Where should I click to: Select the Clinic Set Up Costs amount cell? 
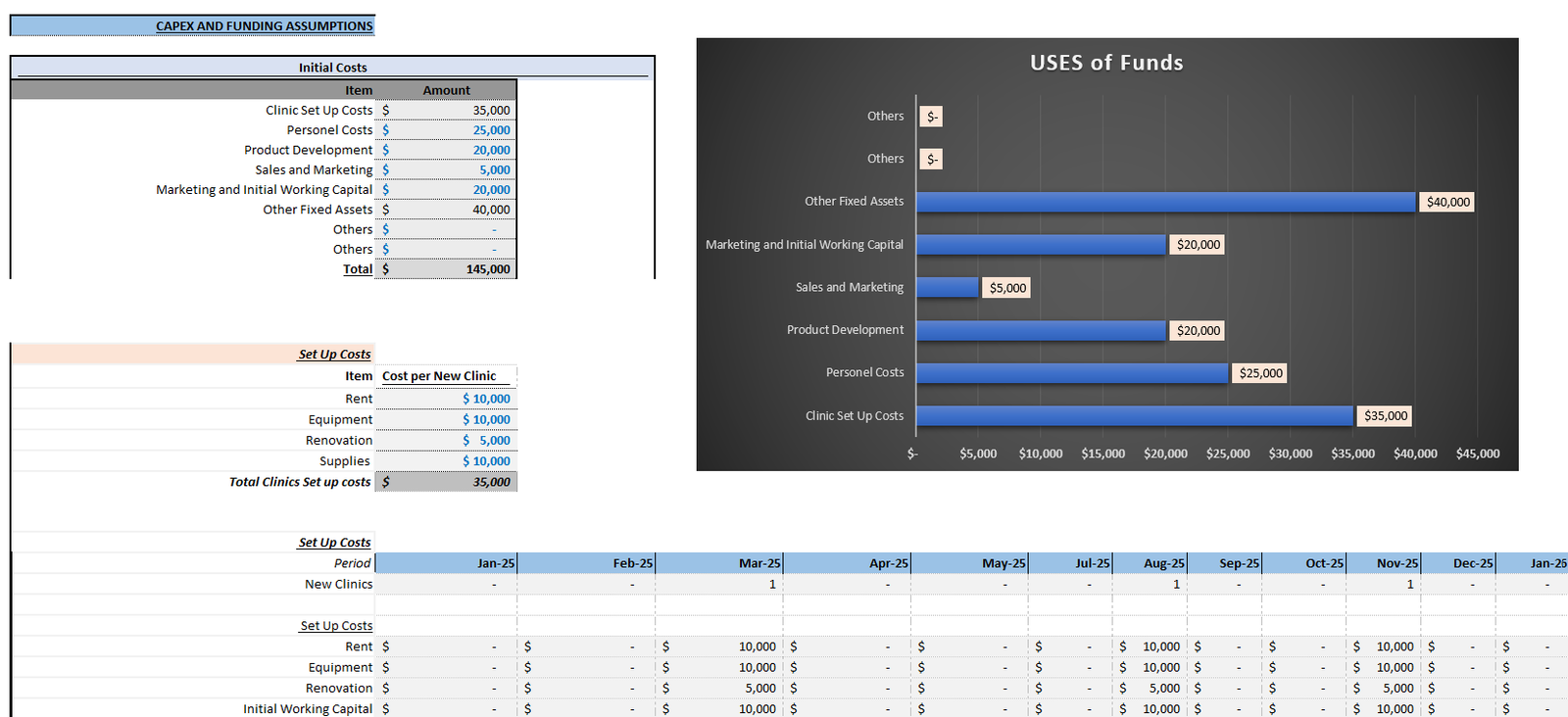point(446,111)
